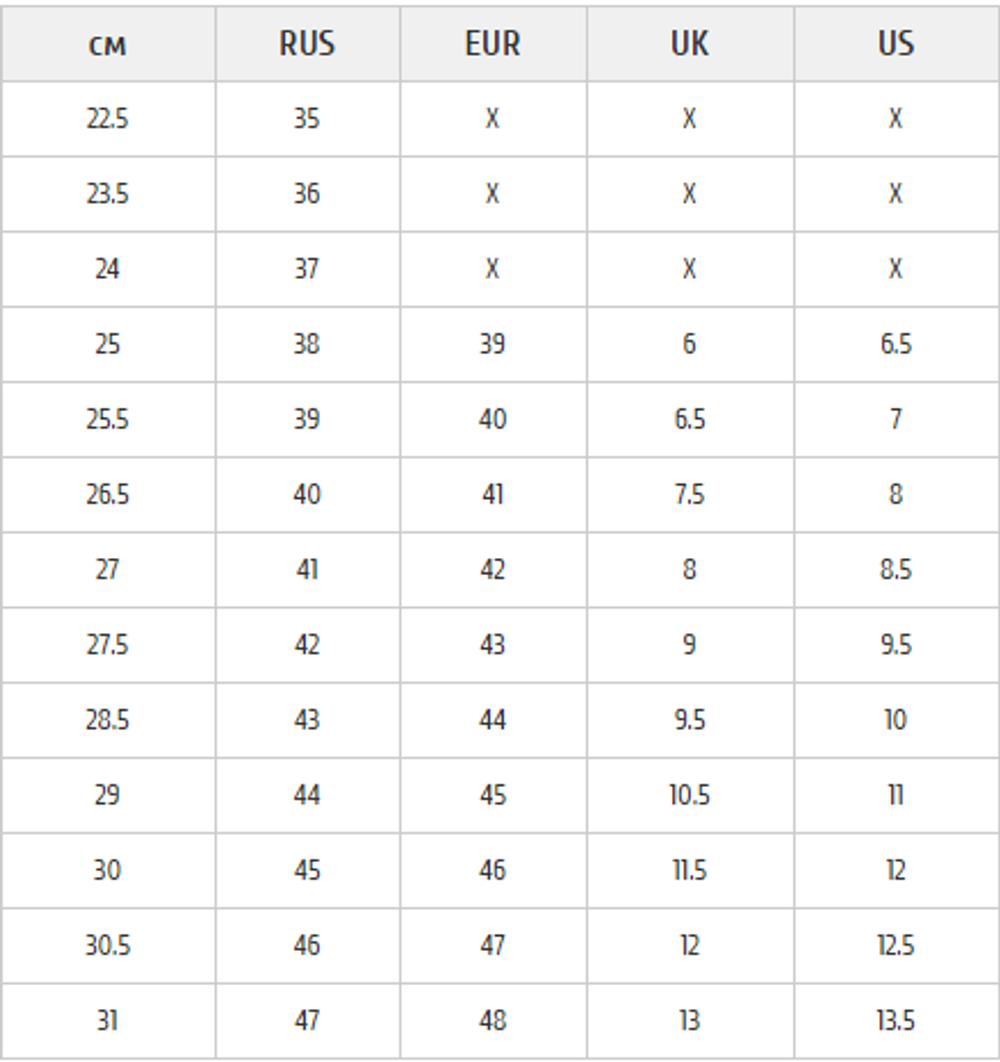The image size is (1000, 1062).
Task: Click US size 12.5 cell
Action: [895, 945]
